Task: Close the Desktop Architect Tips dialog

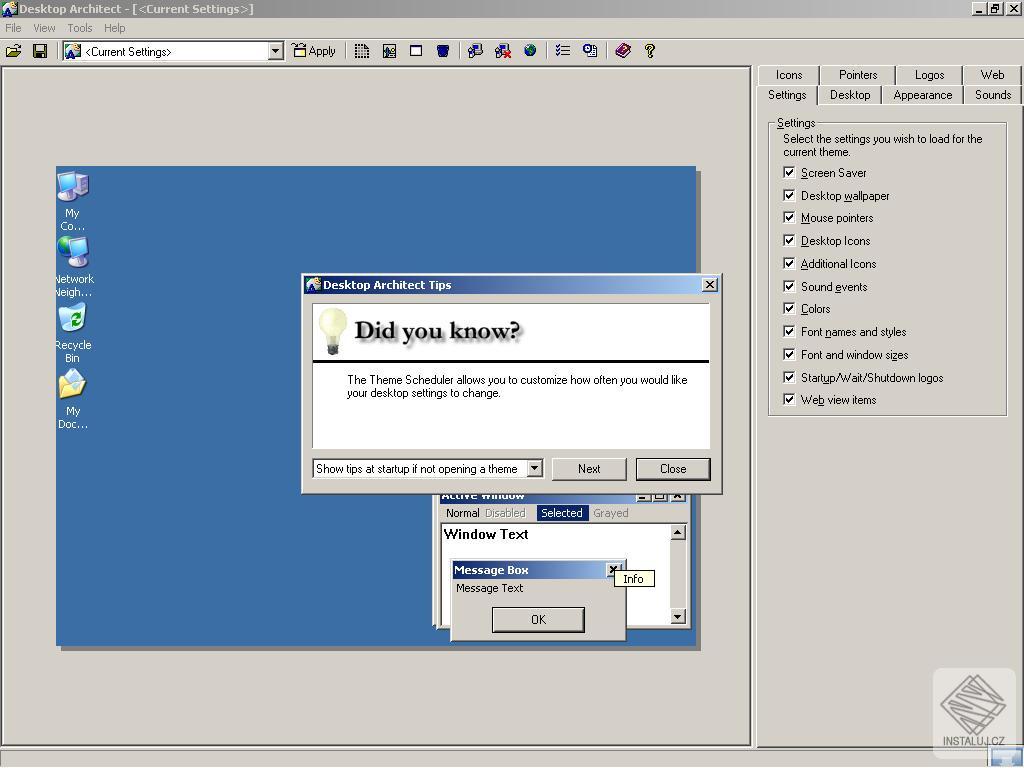Action: point(673,468)
